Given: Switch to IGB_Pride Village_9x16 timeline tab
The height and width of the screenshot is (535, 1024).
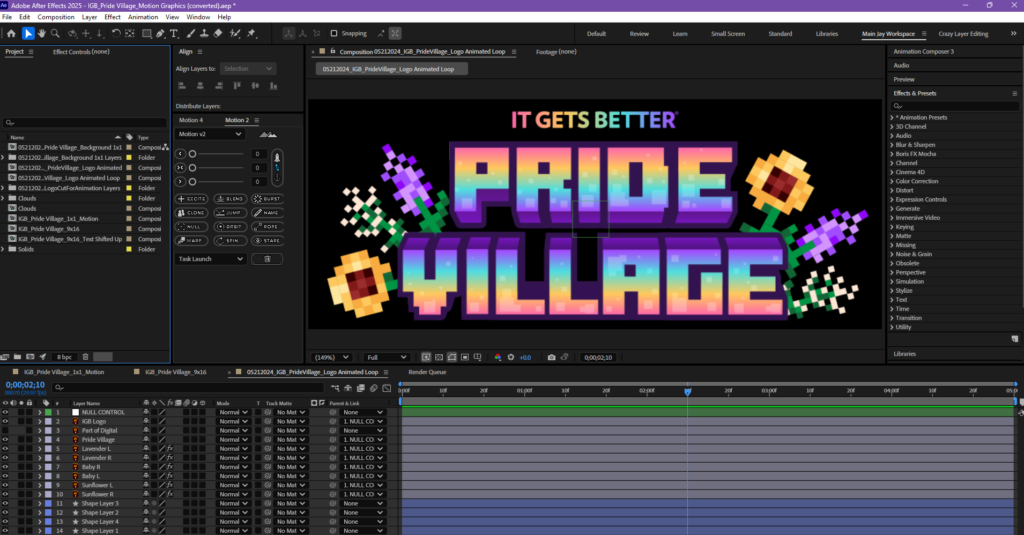Looking at the screenshot, I should pyautogui.click(x=176, y=372).
